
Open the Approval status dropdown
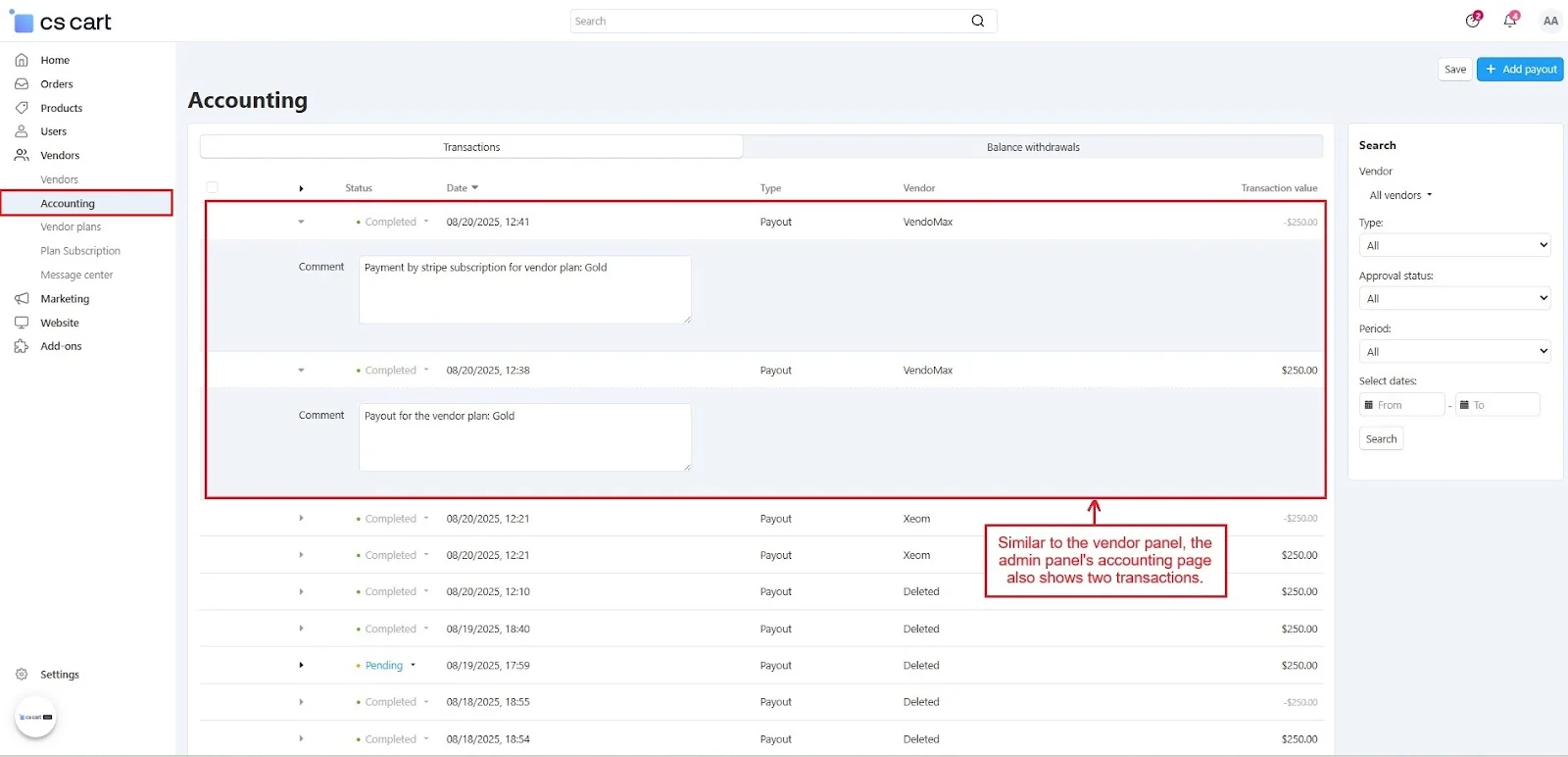[x=1453, y=298]
